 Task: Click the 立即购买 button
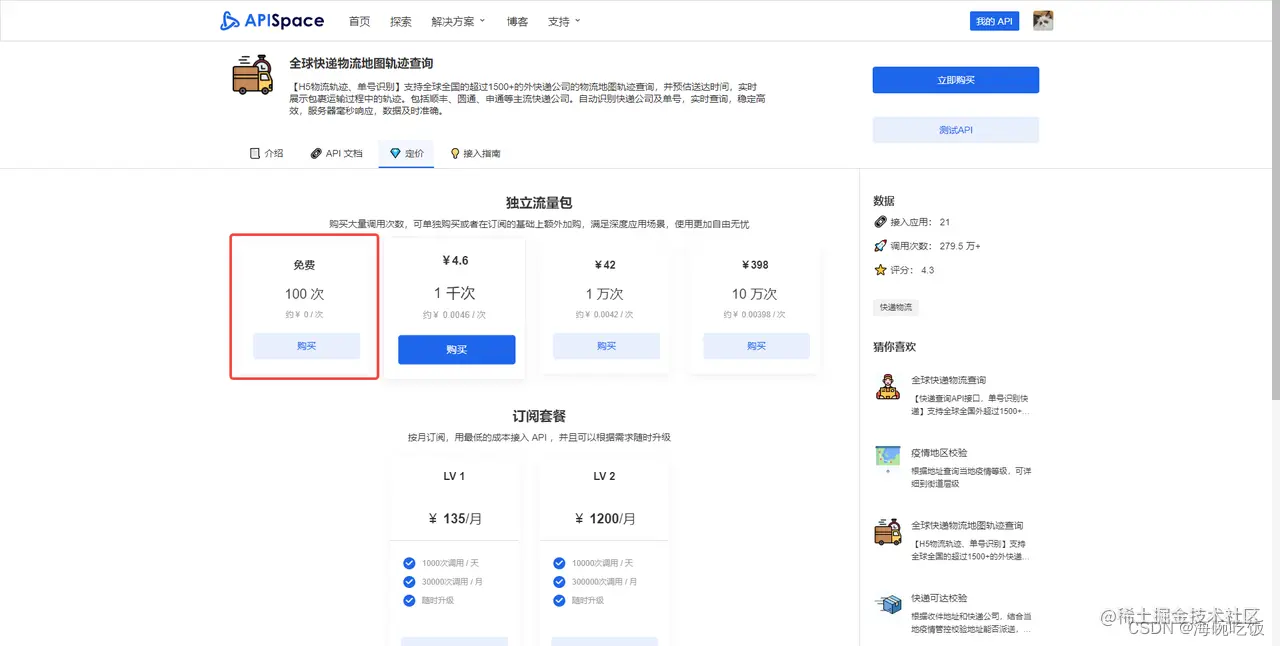point(955,80)
